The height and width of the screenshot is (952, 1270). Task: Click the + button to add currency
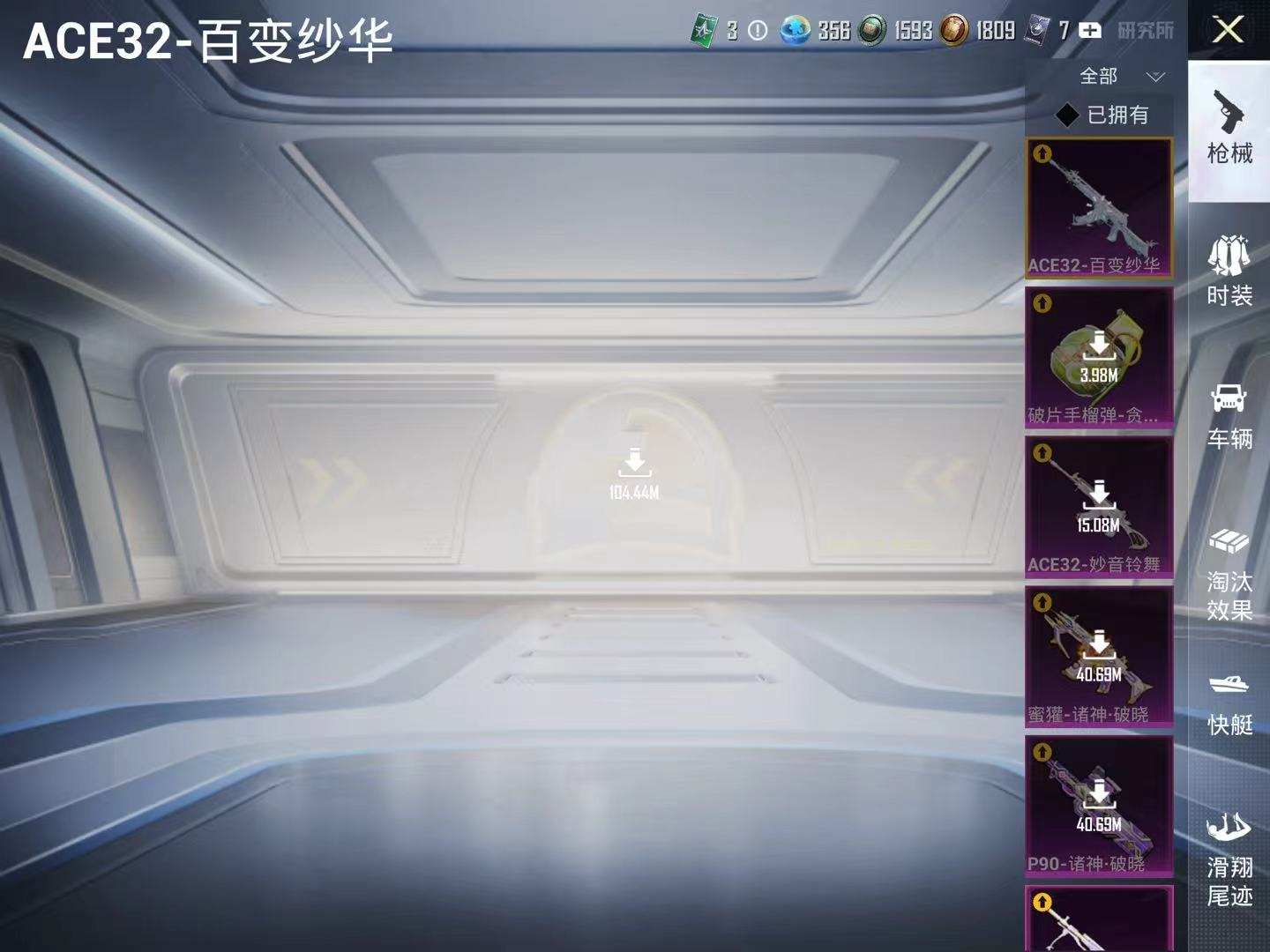click(1091, 29)
